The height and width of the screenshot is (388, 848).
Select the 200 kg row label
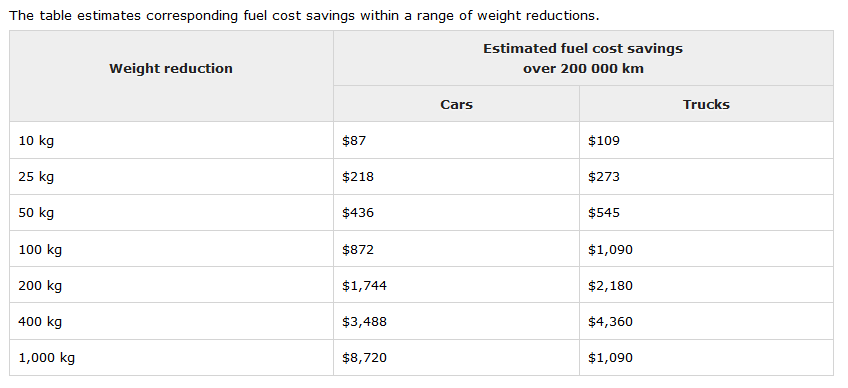[x=40, y=286]
